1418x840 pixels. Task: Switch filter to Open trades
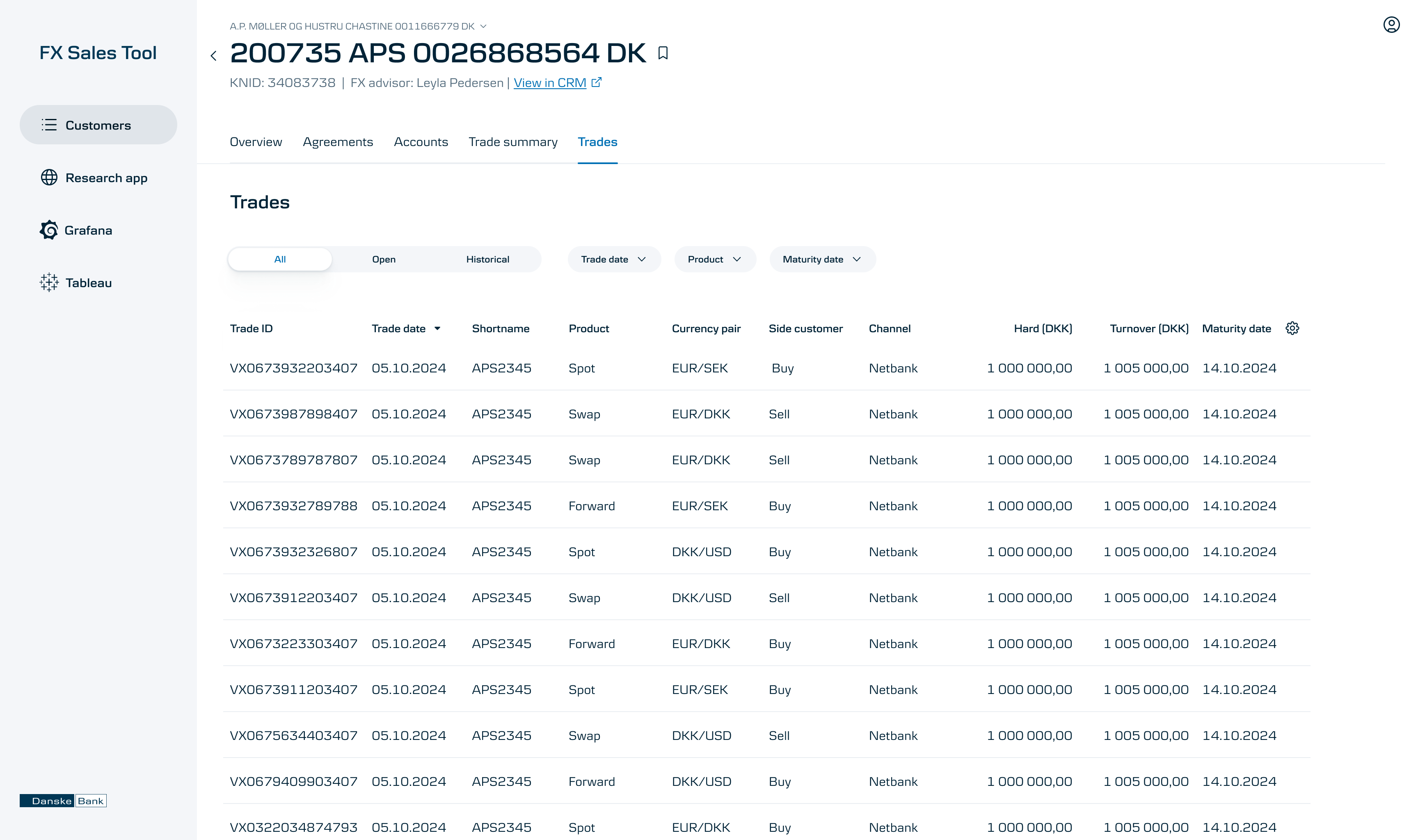point(383,259)
